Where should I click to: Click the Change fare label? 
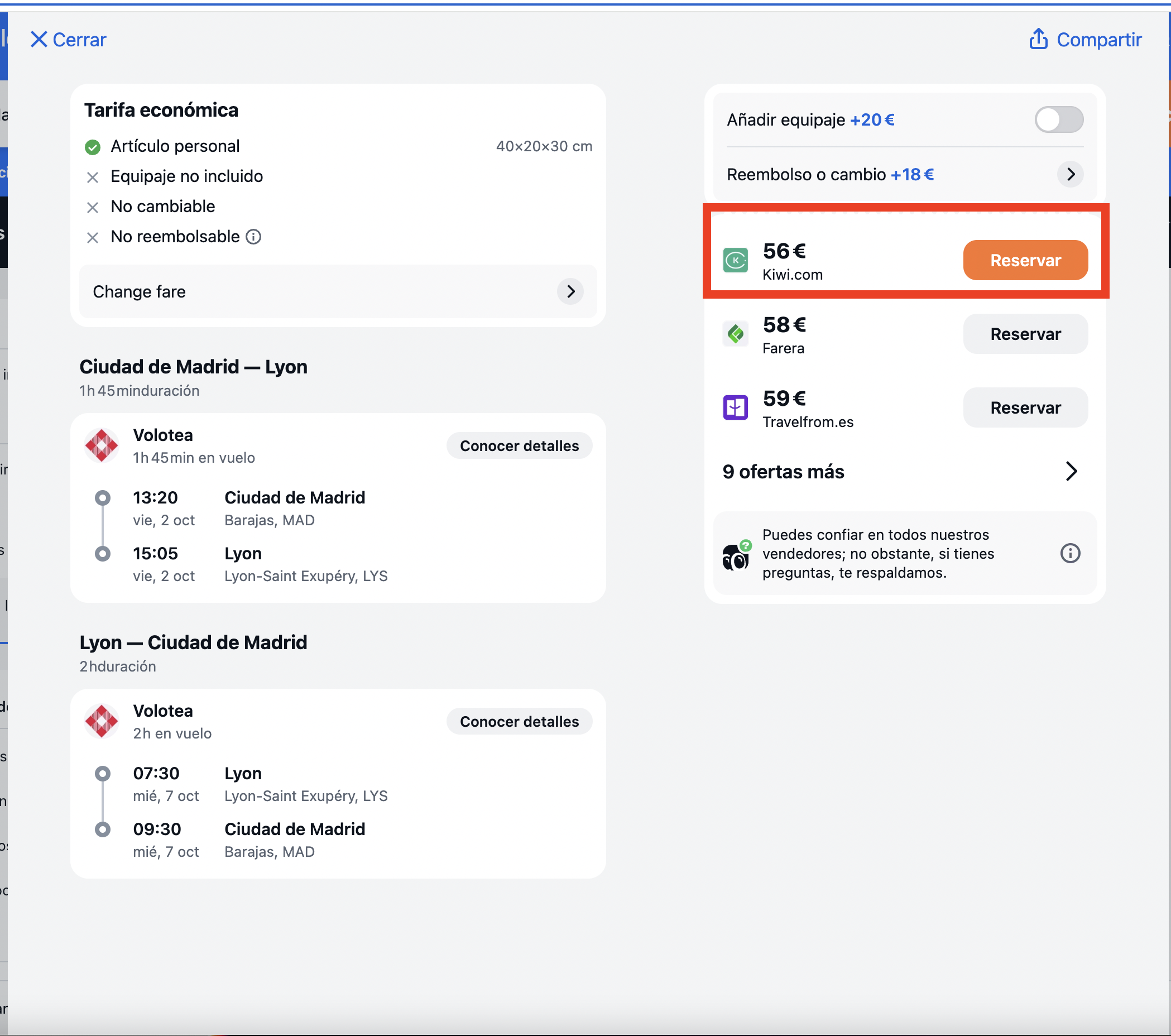[139, 292]
